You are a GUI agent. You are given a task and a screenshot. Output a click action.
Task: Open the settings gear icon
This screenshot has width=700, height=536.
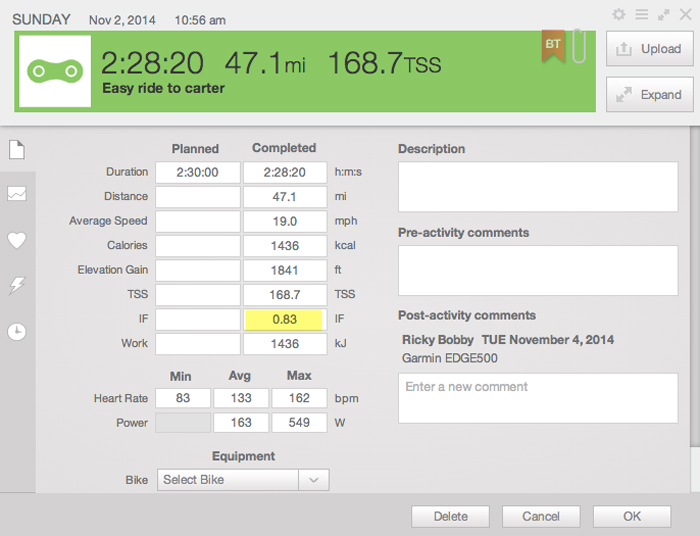619,14
